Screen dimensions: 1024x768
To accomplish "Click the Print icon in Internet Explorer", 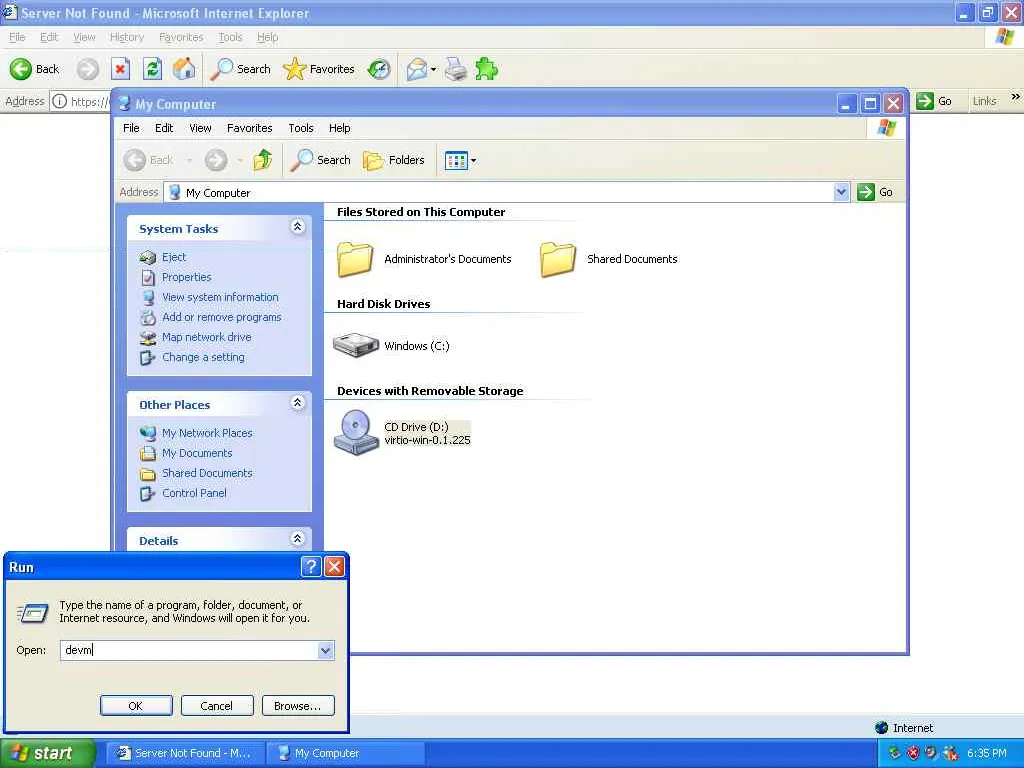I will coord(456,69).
